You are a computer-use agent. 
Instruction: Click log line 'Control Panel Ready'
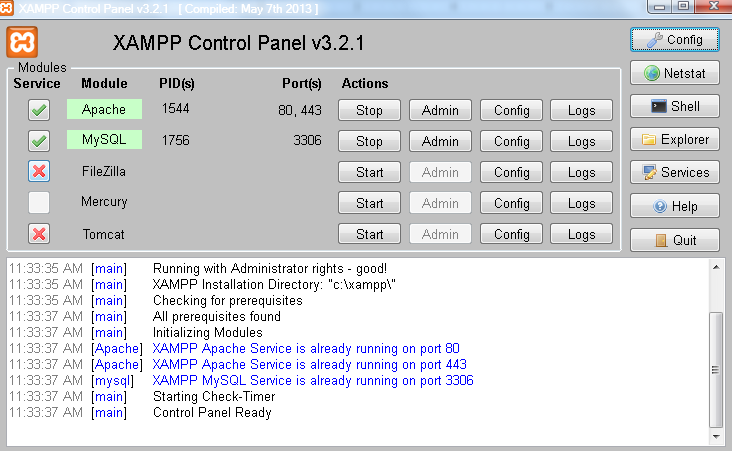212,413
